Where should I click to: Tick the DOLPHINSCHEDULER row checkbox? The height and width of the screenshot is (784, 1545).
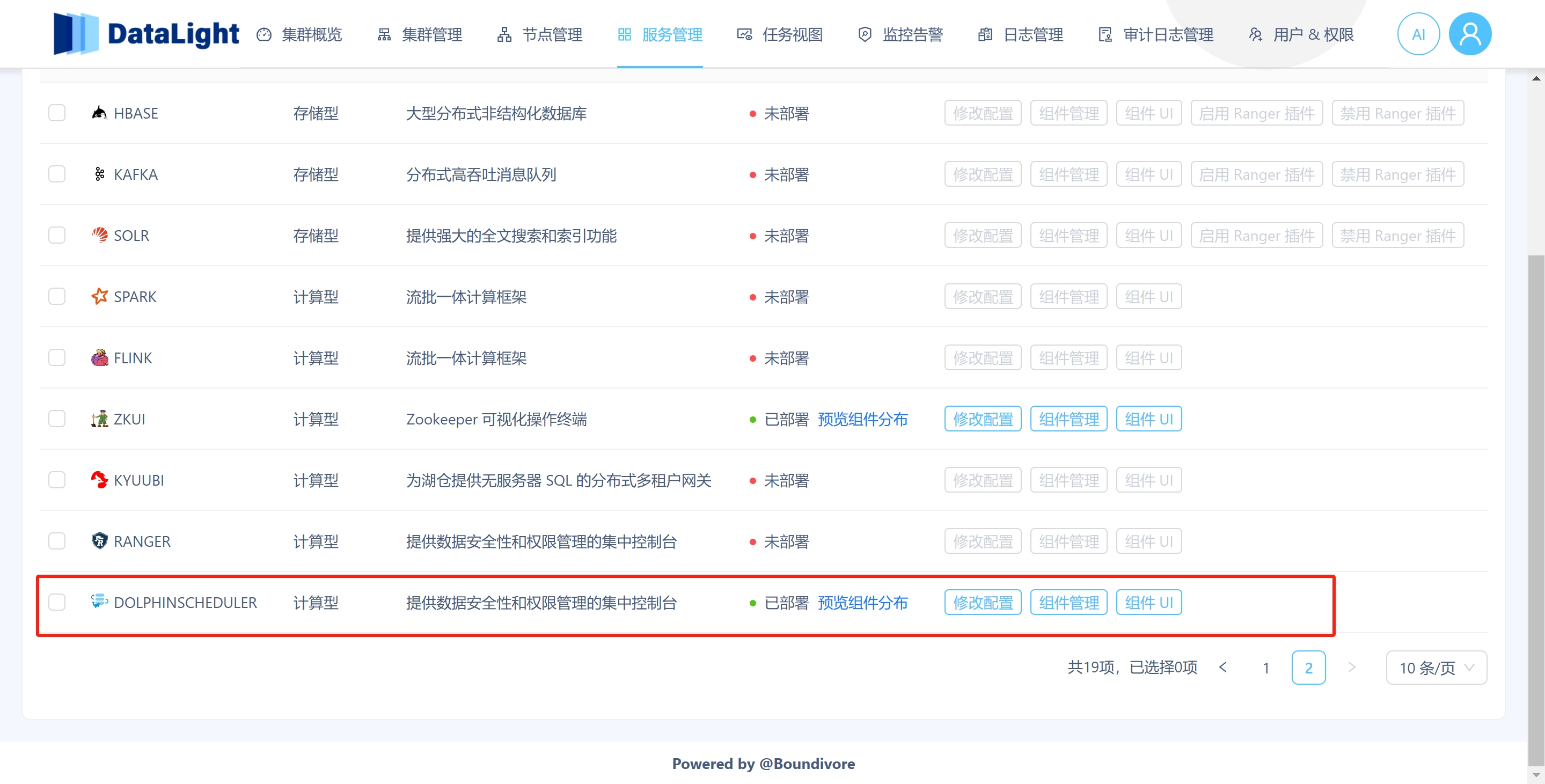57,602
